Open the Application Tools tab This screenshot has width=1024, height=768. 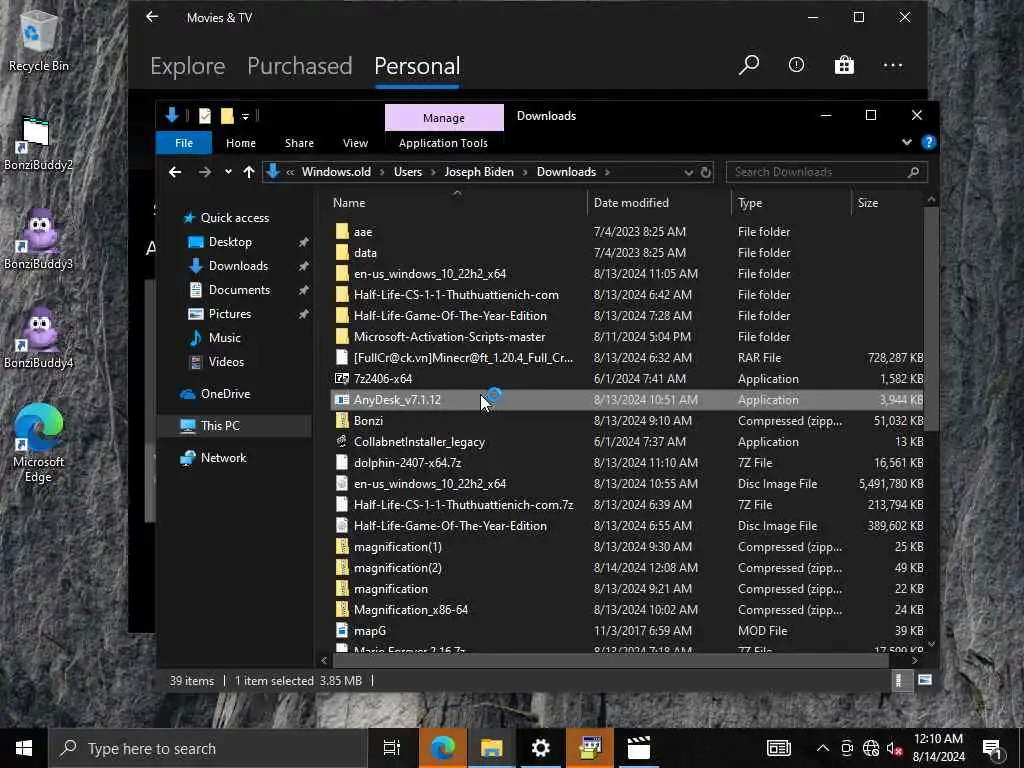pos(443,143)
